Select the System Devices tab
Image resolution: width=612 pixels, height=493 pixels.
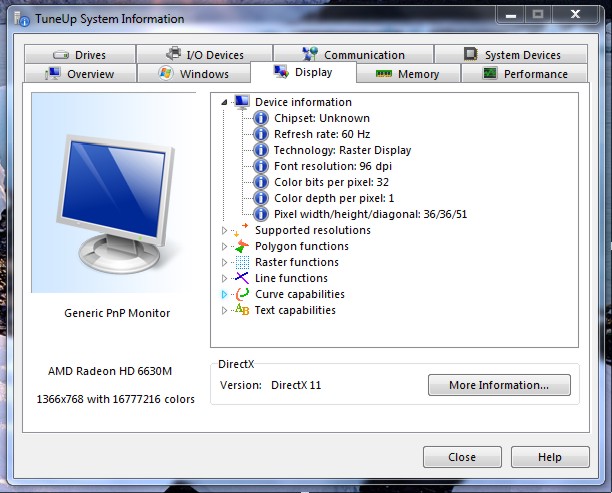click(511, 54)
